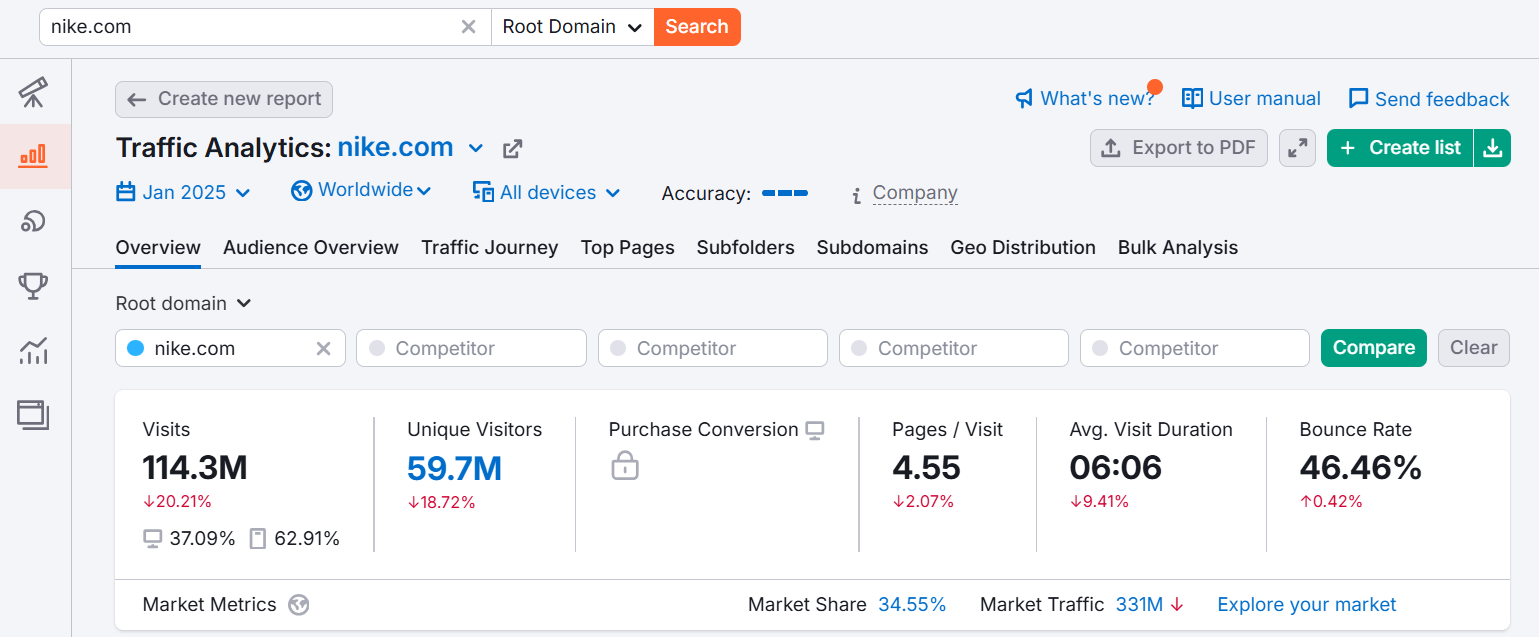Click desktop share icon showing 37.09%
The height and width of the screenshot is (637, 1539).
coord(153,539)
